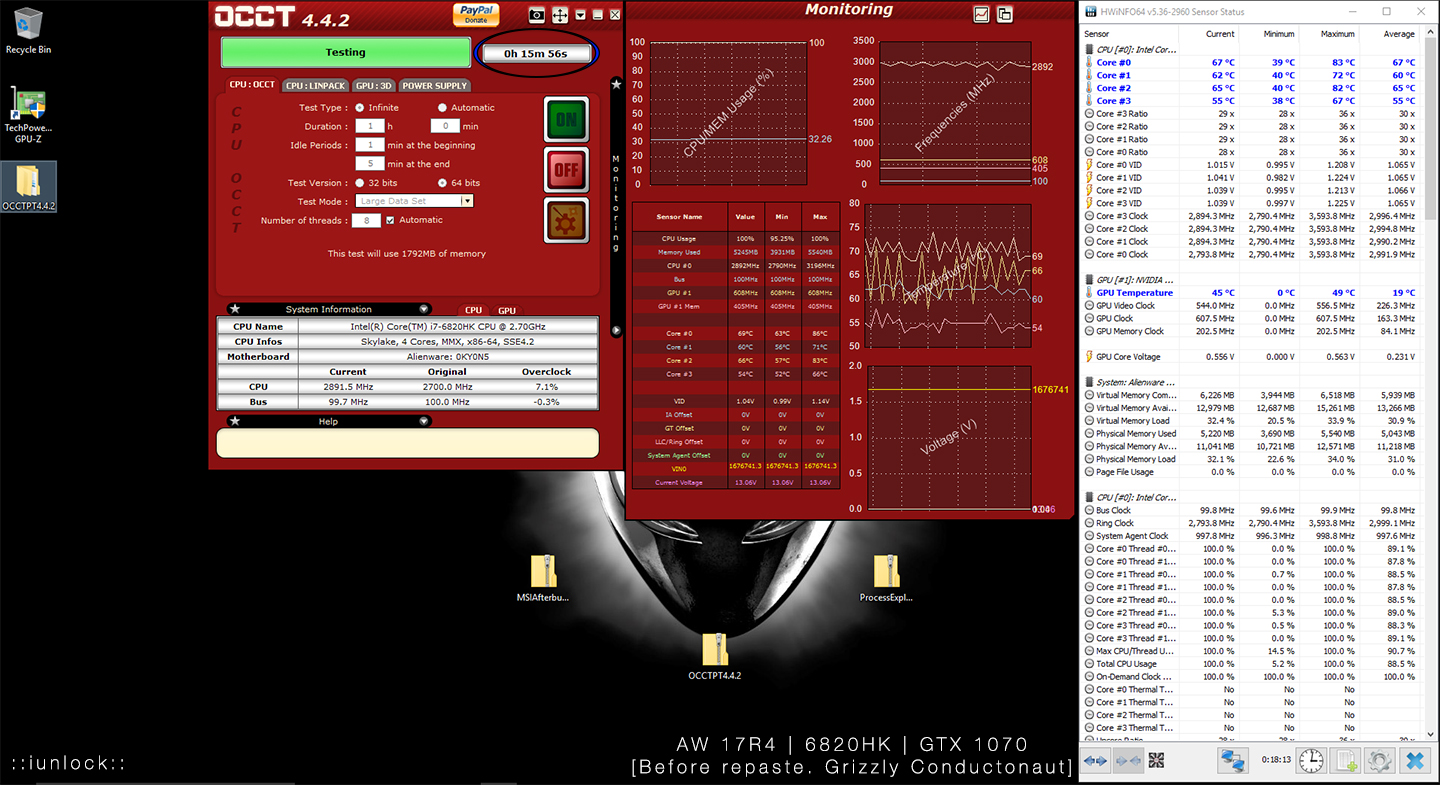
Task: Select GPU Temperature row in HWiNFO
Action: tap(1250, 293)
